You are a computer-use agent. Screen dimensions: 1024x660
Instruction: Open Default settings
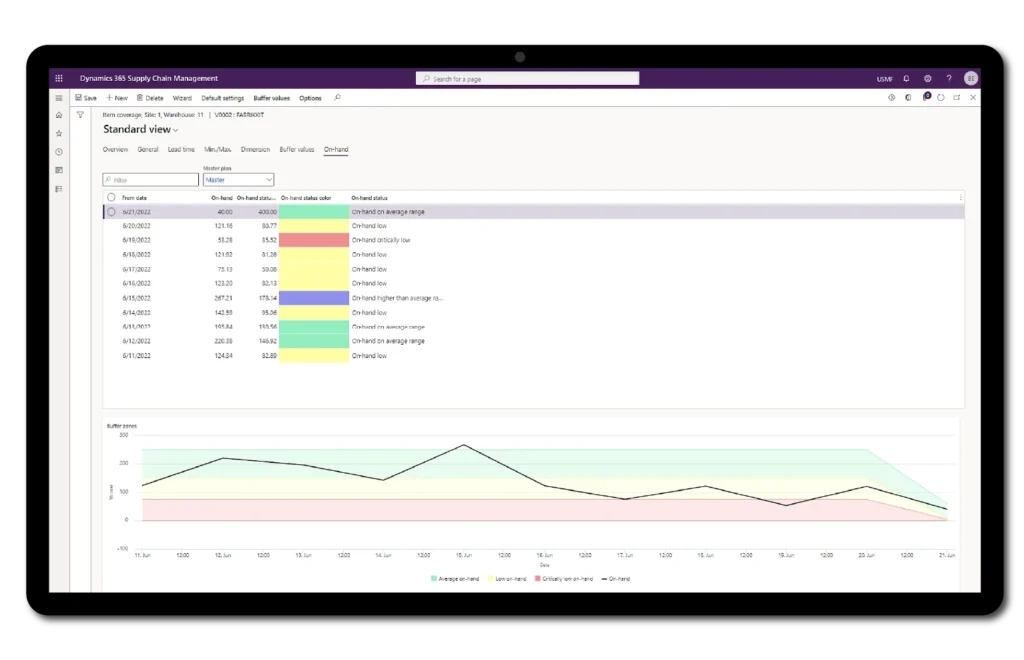pyautogui.click(x=223, y=99)
